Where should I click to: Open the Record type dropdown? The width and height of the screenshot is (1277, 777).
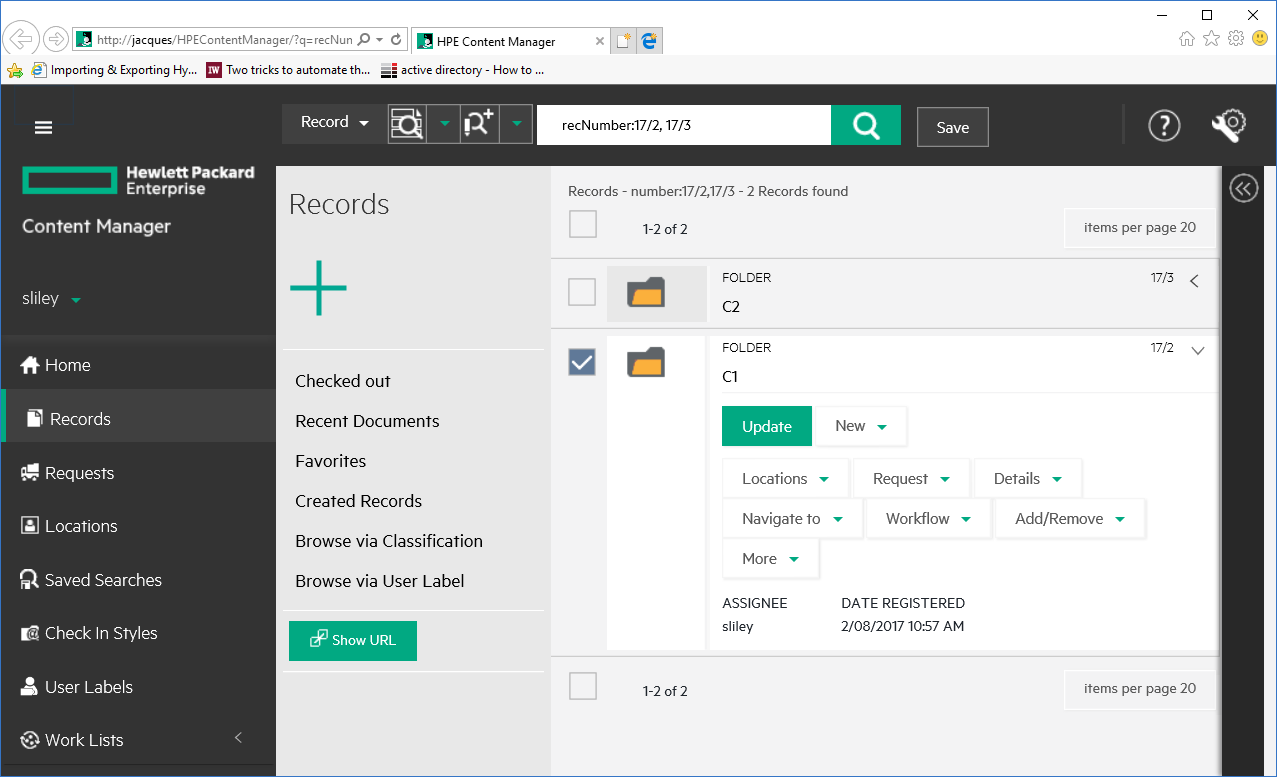point(334,123)
